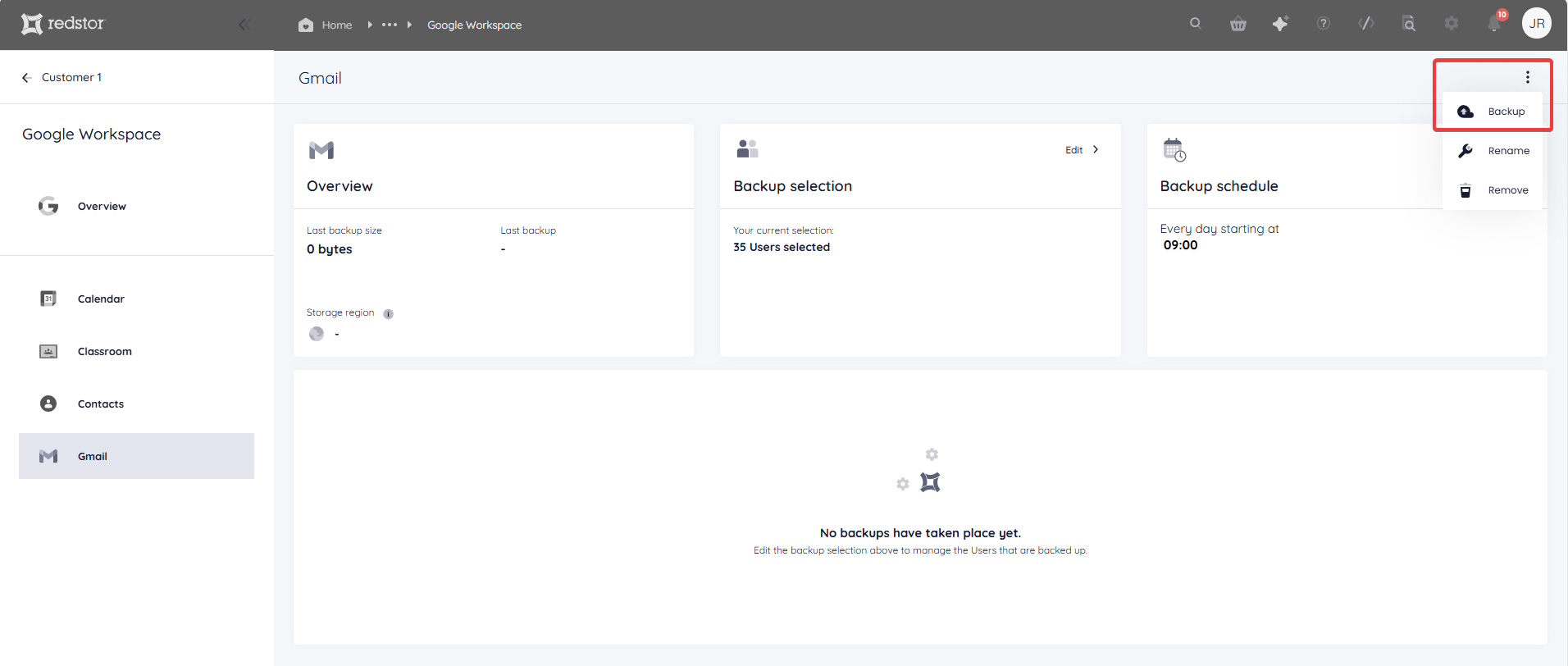Click the Gmail page heading
1568x666 pixels.
click(320, 78)
